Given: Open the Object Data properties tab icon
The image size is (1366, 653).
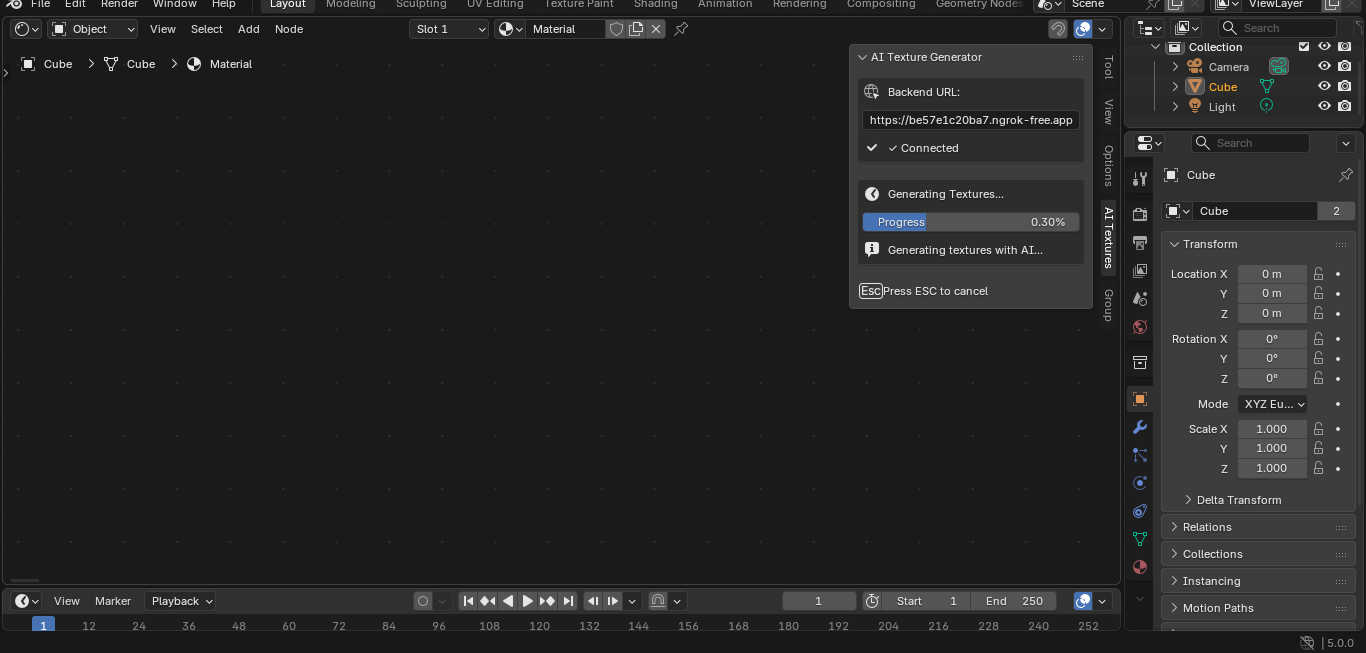Looking at the screenshot, I should point(1140,539).
